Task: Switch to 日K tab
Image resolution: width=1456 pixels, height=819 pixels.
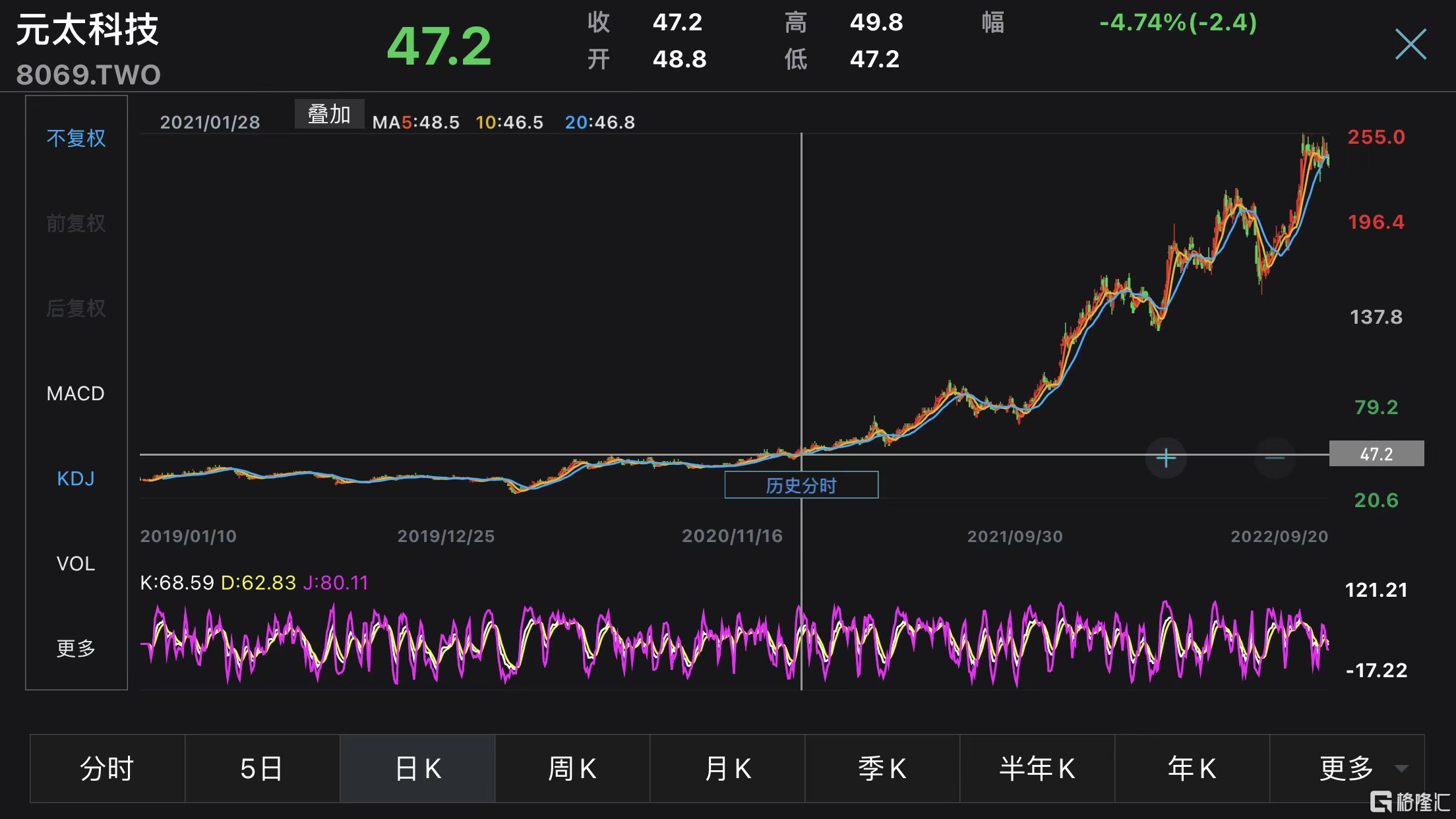Action: coord(417,769)
